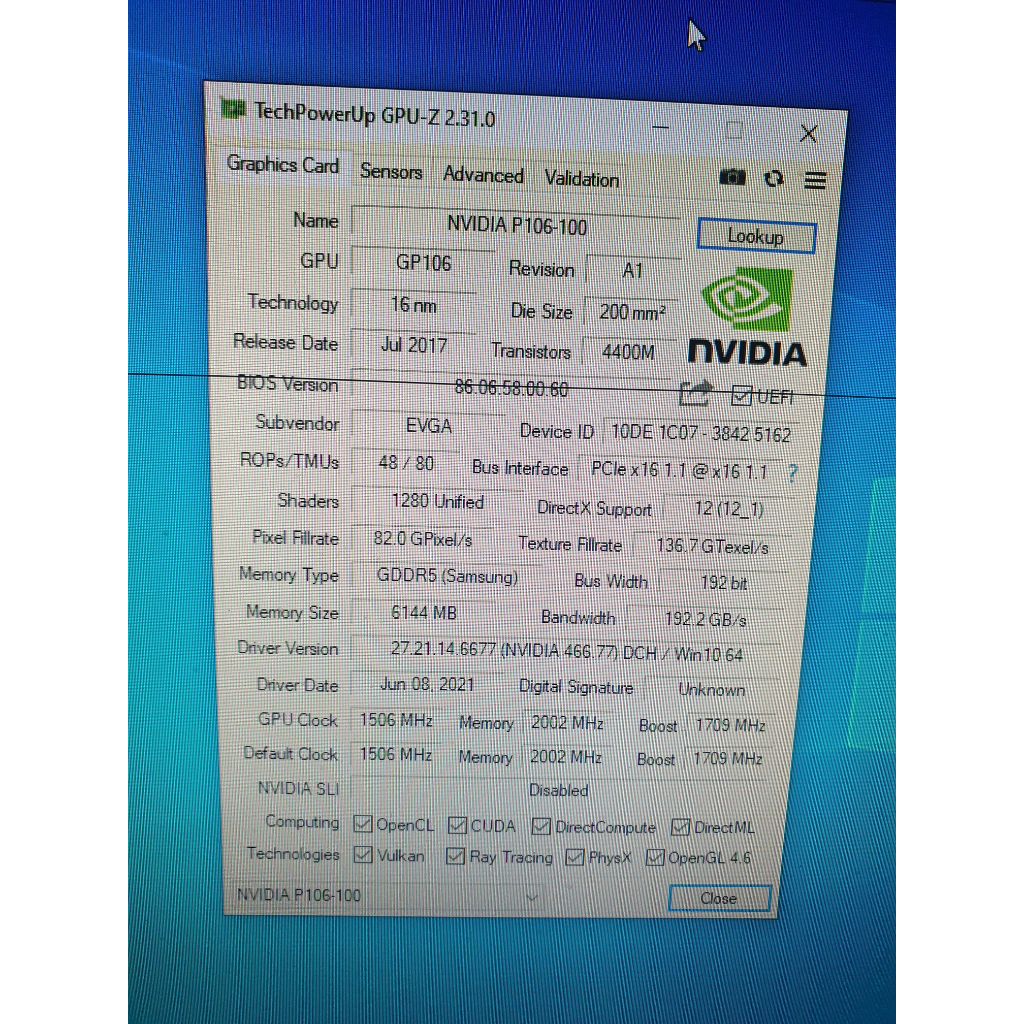Toggle the Vulkan checkbox
Viewport: 1024px width, 1024px height.
363,855
